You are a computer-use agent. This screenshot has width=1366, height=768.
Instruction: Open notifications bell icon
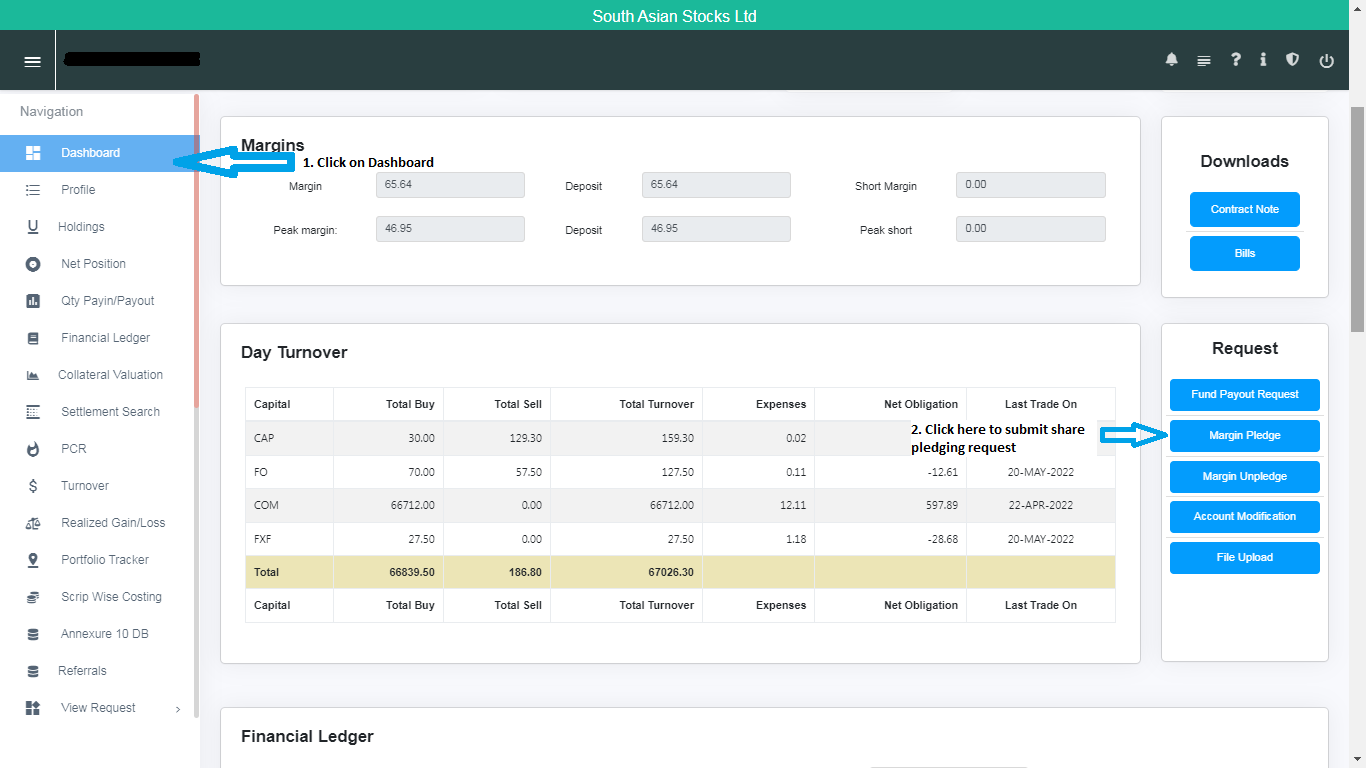point(1172,60)
